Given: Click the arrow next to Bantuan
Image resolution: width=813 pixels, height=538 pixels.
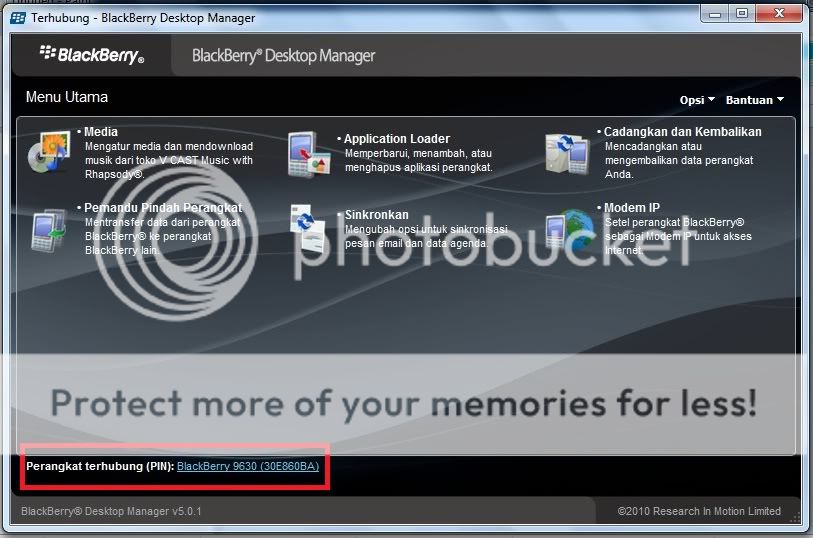Looking at the screenshot, I should tap(780, 99).
